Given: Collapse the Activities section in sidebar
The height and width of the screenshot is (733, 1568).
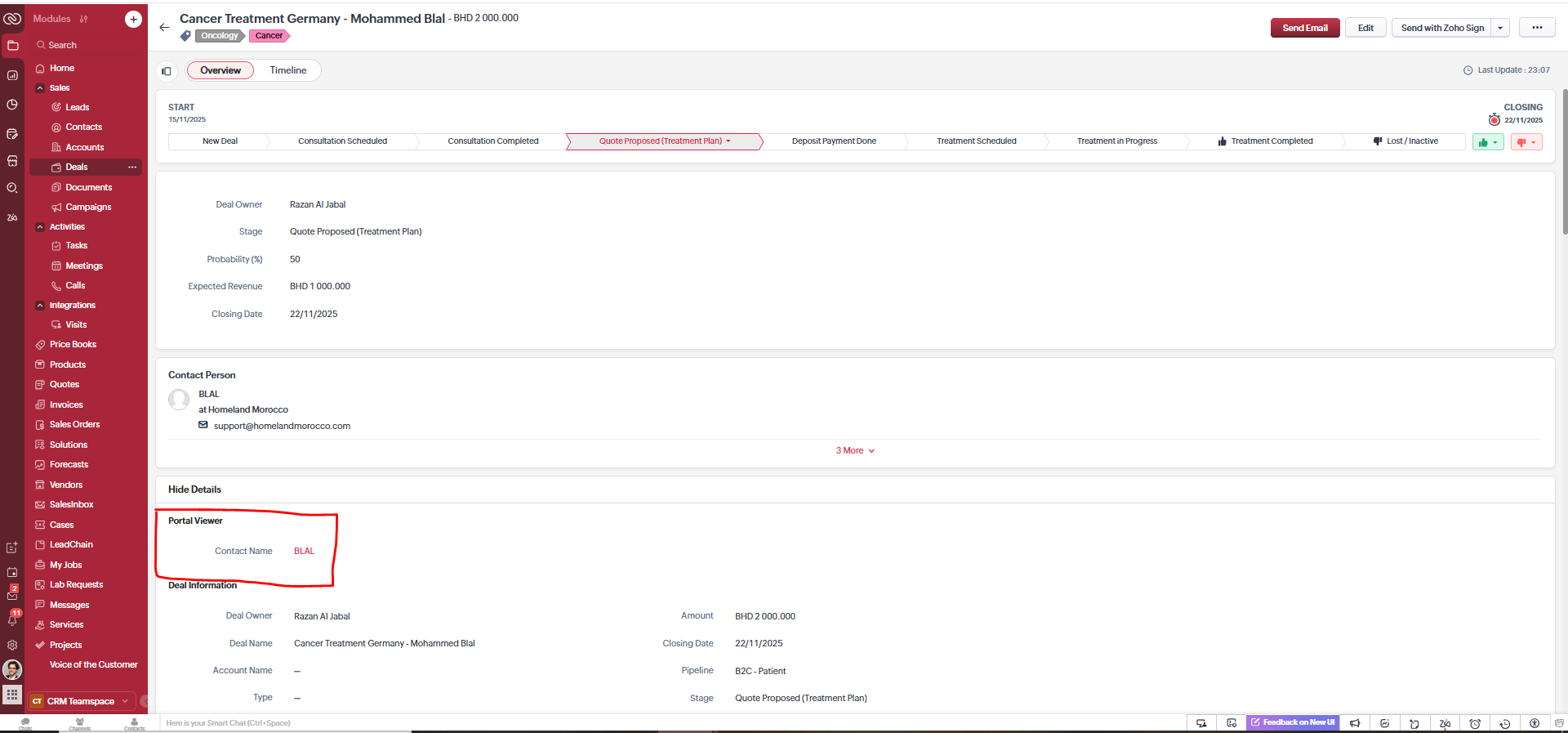Looking at the screenshot, I should (40, 227).
